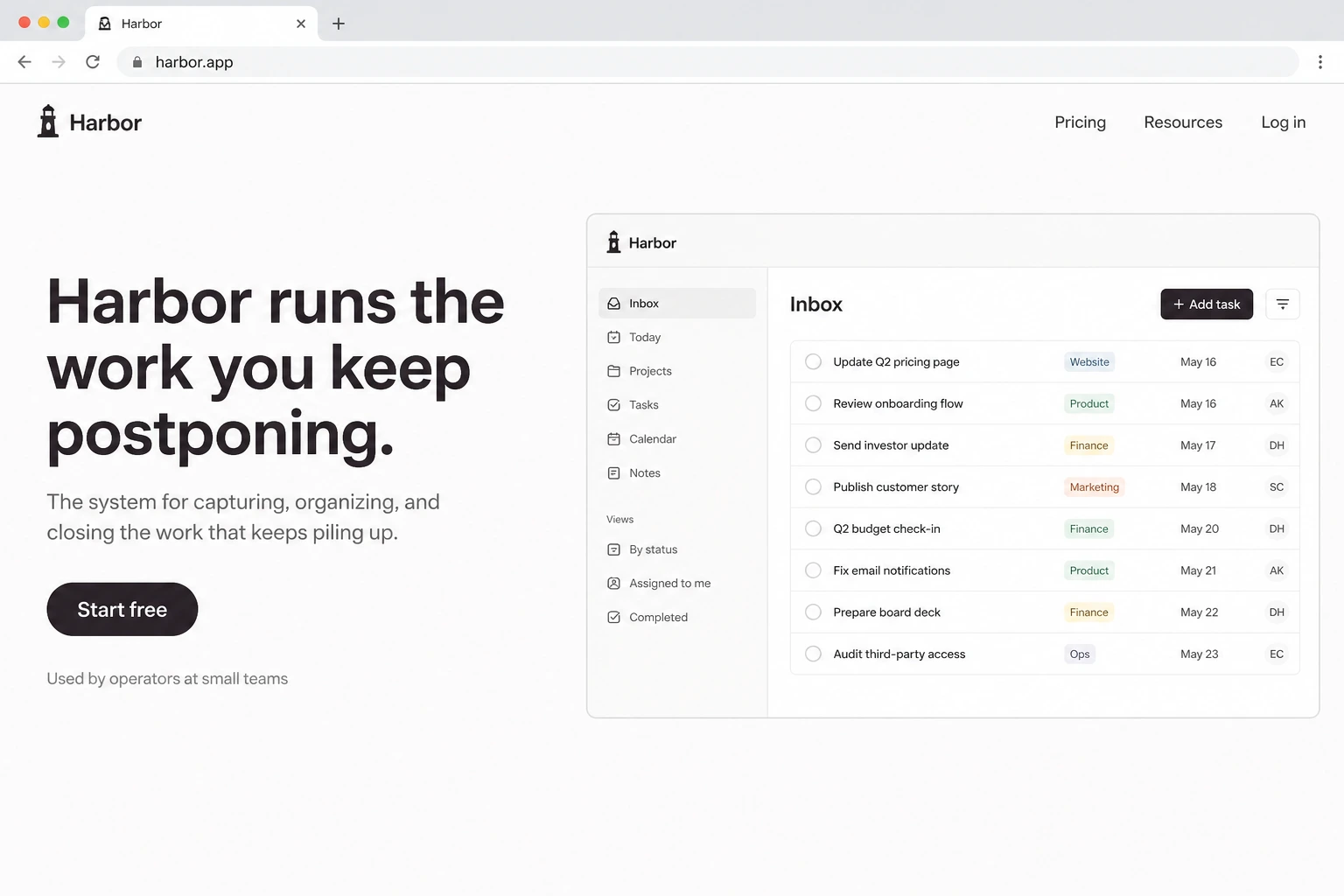Tick the Prepare board deck circle

[x=813, y=612]
